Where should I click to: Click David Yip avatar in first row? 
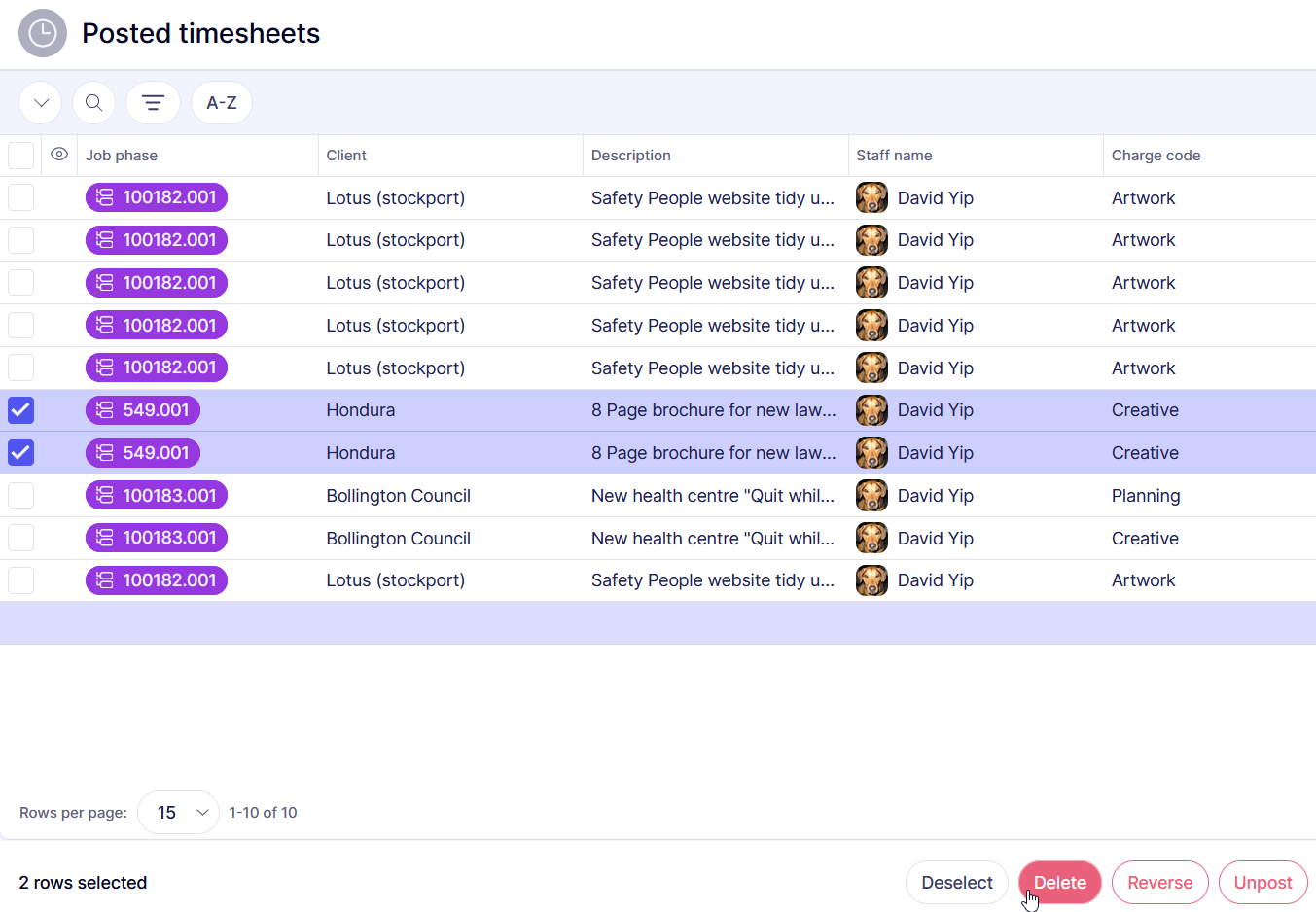point(871,198)
